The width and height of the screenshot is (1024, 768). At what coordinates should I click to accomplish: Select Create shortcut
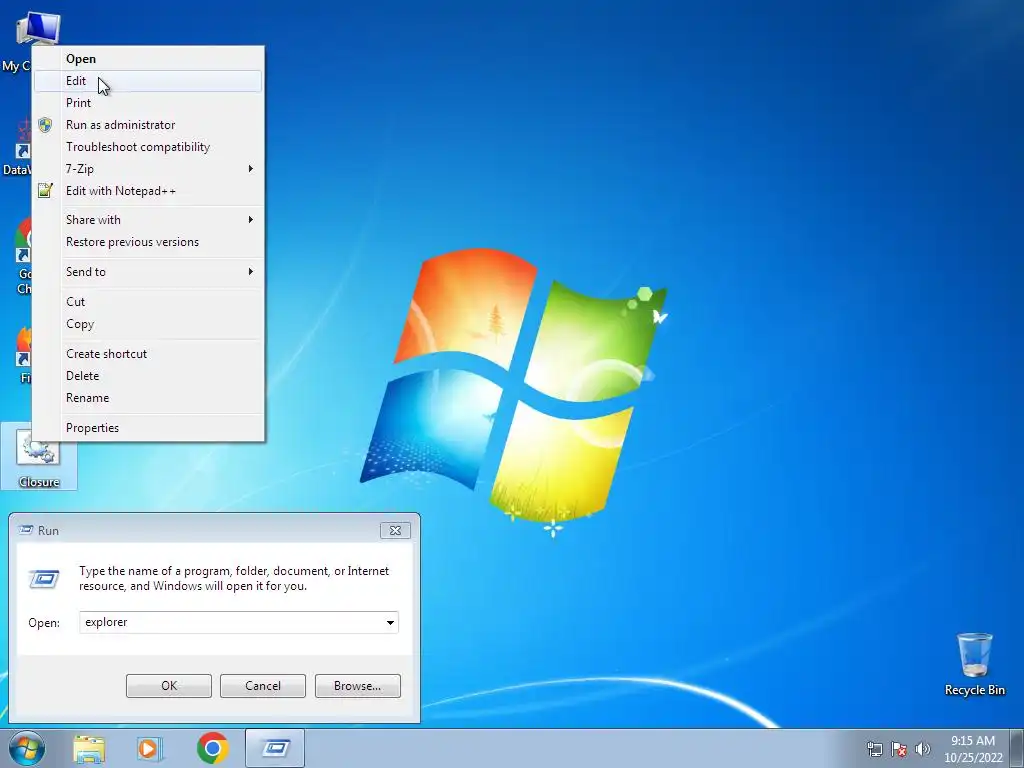pyautogui.click(x=148, y=353)
